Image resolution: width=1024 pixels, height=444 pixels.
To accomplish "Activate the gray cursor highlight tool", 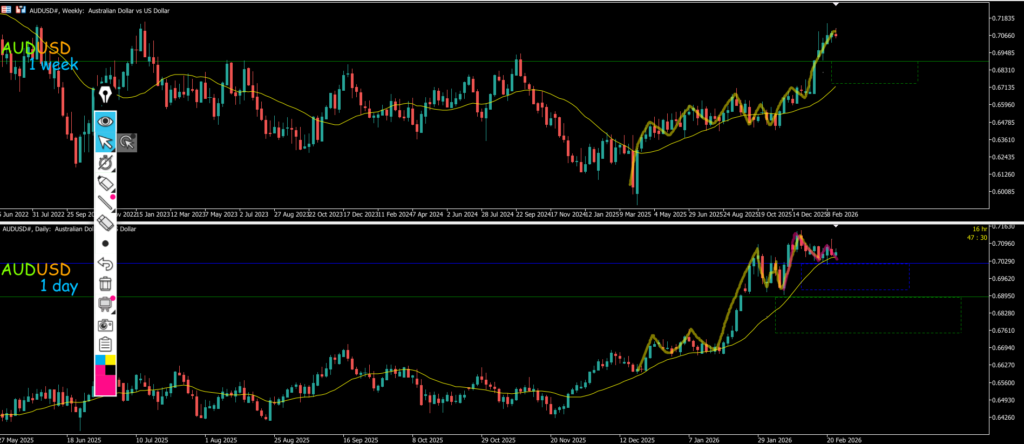I will point(127,143).
